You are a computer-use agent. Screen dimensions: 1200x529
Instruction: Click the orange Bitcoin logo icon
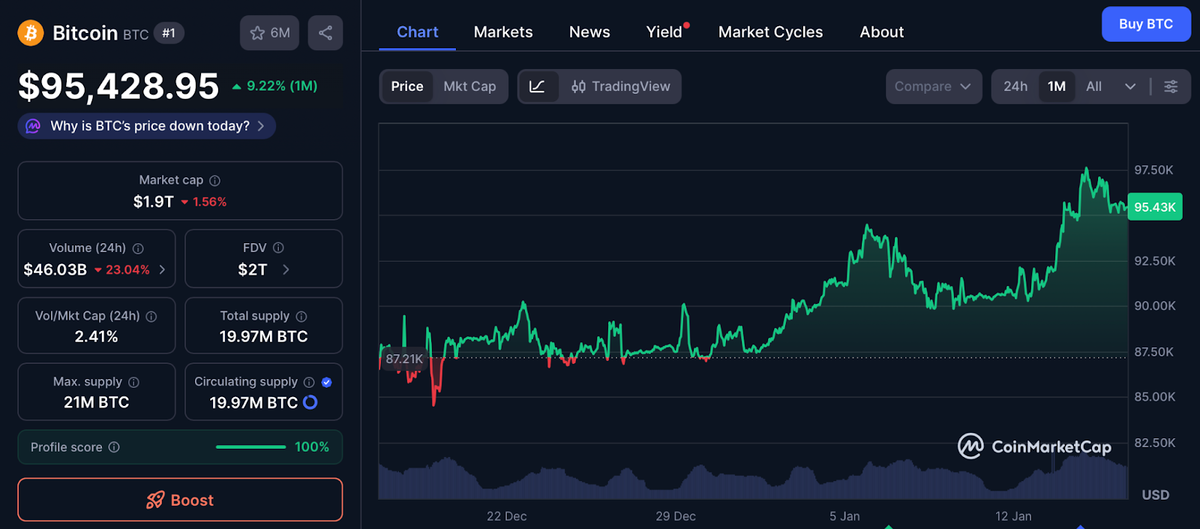coord(30,33)
